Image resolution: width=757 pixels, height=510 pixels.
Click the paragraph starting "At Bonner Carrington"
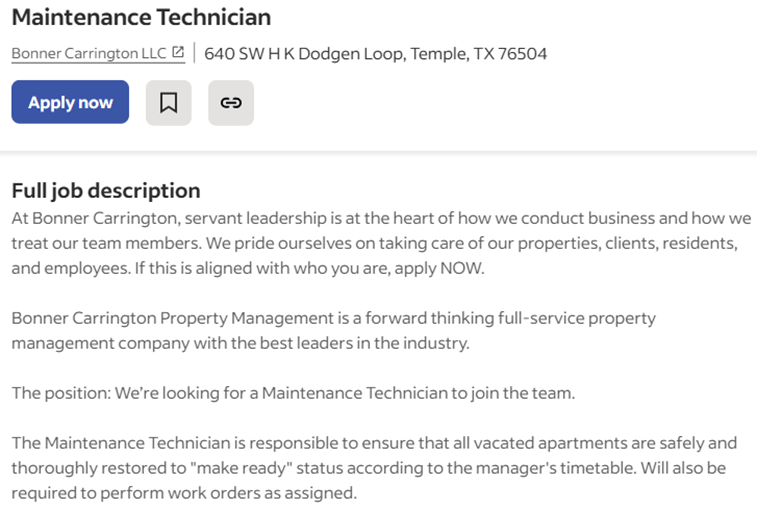click(x=381, y=243)
